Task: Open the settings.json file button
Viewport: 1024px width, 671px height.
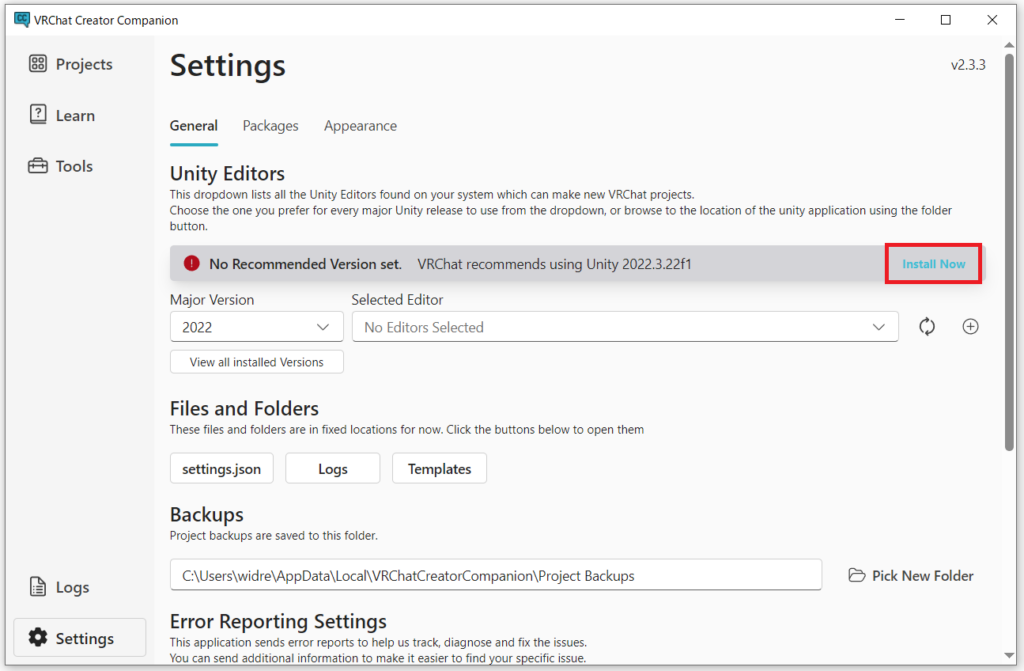Action: (221, 468)
